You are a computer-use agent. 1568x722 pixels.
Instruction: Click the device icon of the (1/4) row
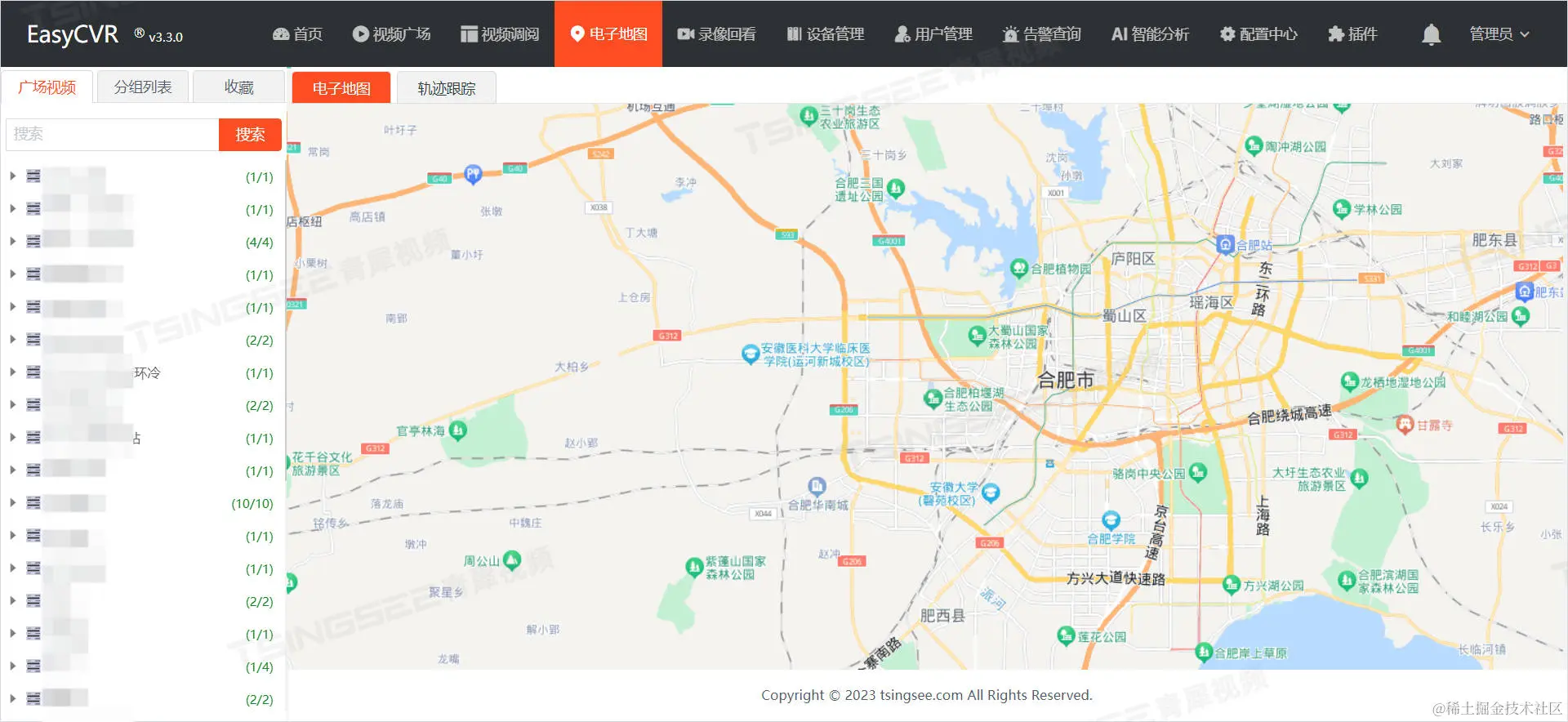[33, 666]
